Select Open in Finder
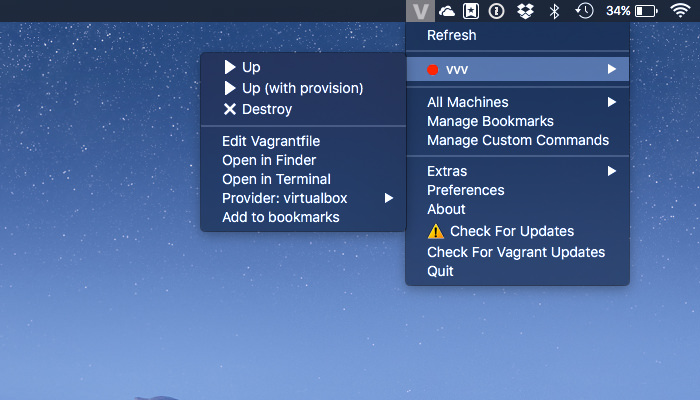700x400 pixels. point(303,160)
